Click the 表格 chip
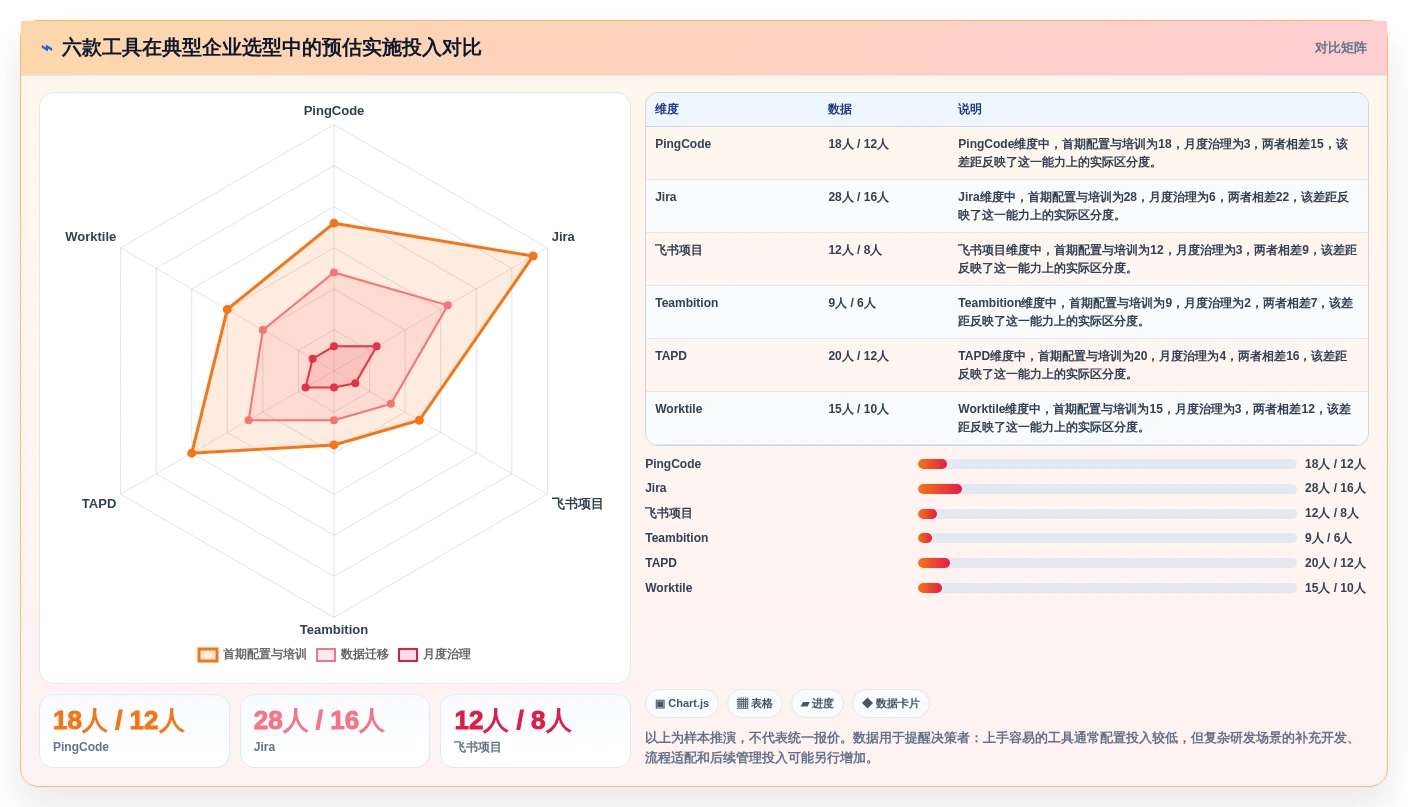Viewport: 1408px width, 807px height. pos(755,704)
